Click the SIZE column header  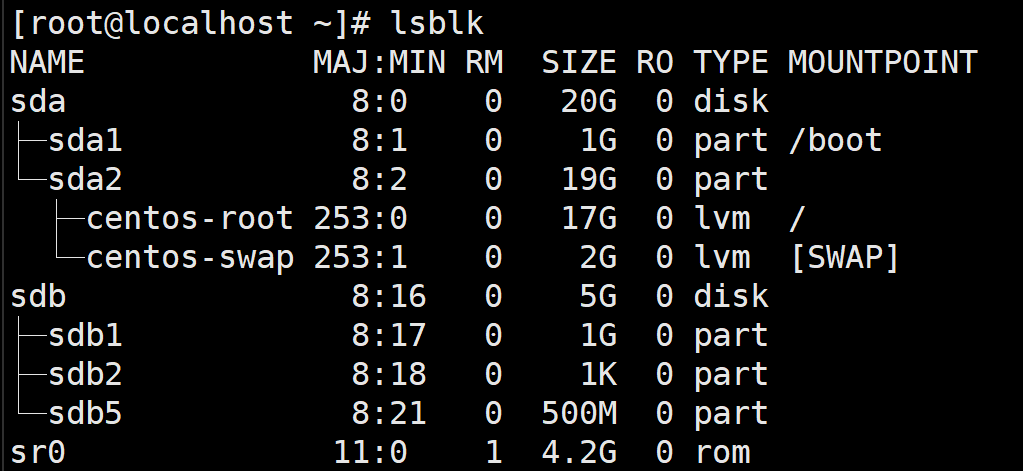[x=579, y=63]
